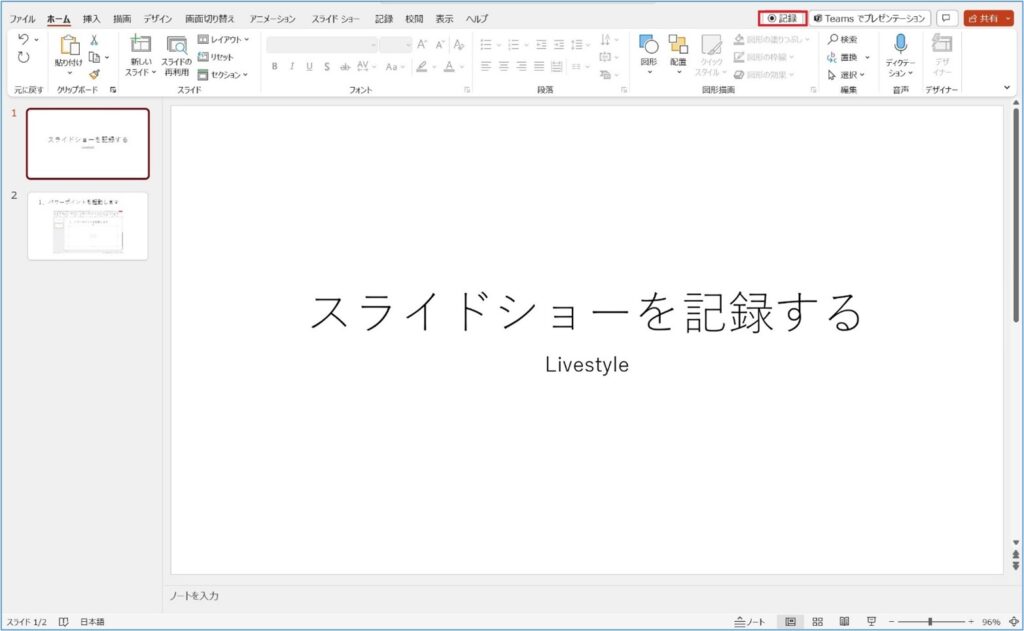Click the zoom slider handle
1024x631 pixels.
point(930,621)
